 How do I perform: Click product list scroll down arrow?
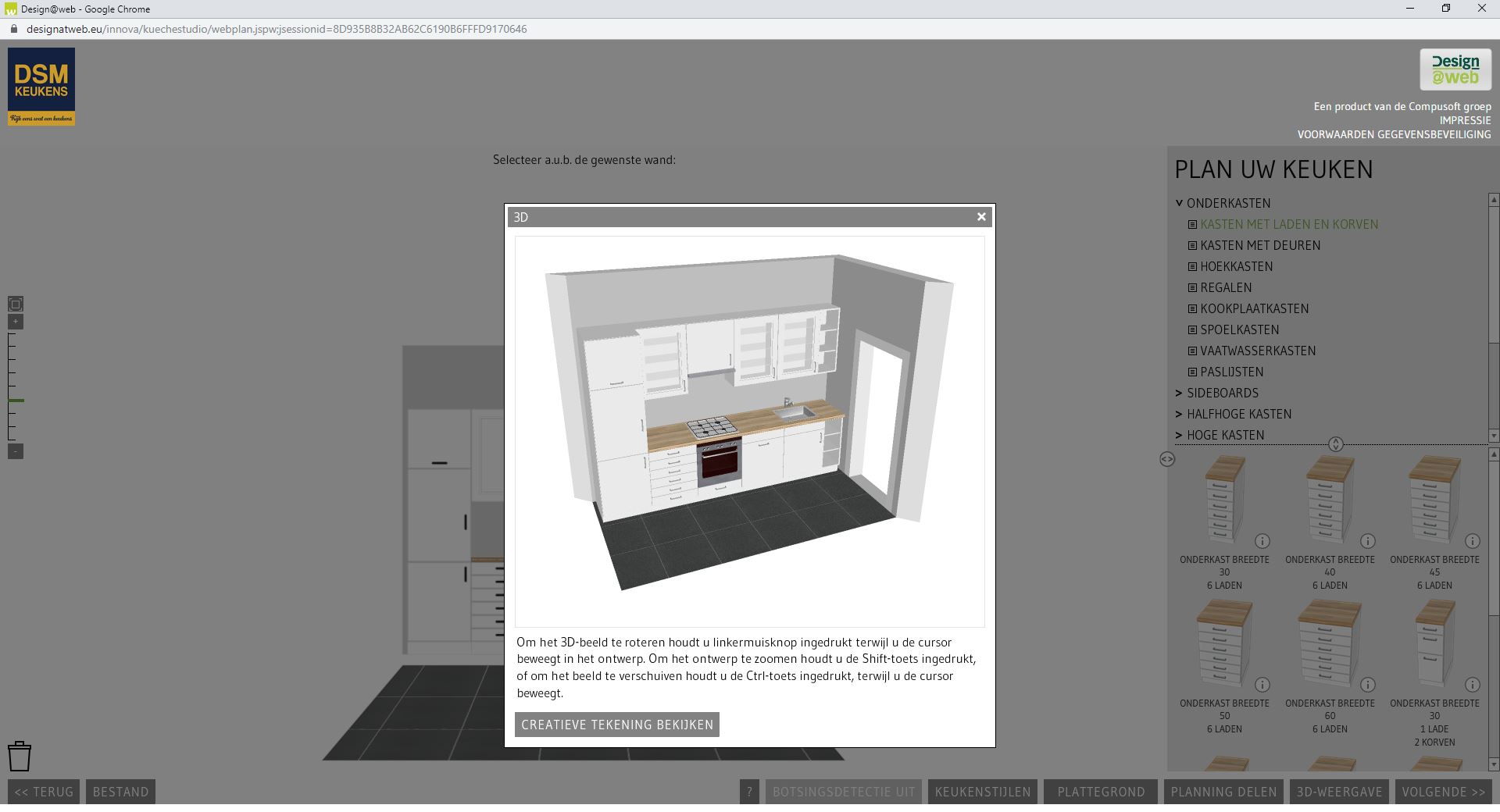point(1494,765)
